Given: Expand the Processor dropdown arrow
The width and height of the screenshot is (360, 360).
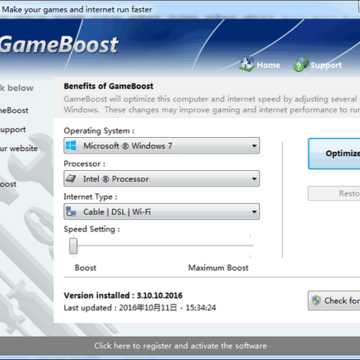Looking at the screenshot, I should click(x=254, y=179).
